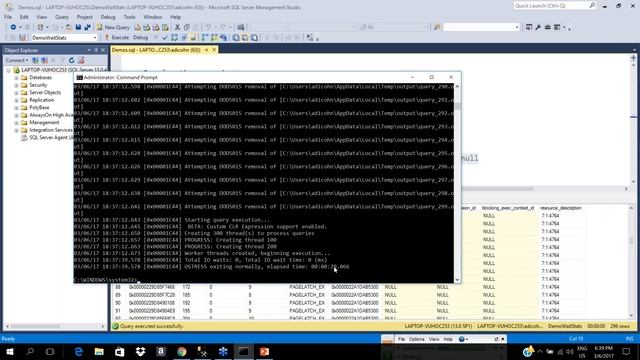Close the Demos.sql tab
The width and height of the screenshot is (640, 360).
point(214,50)
